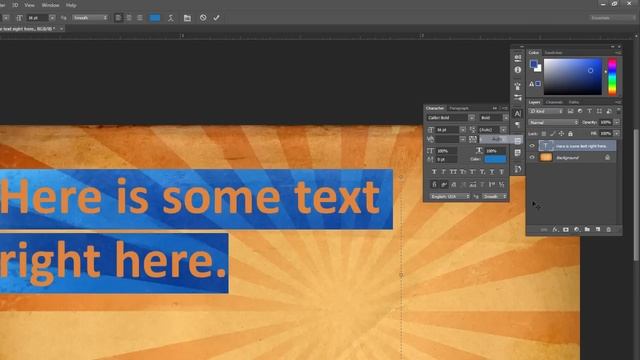Screen dimensions: 640x360
Task: Click the gamut warning triangle in Color panel
Action: click(531, 84)
